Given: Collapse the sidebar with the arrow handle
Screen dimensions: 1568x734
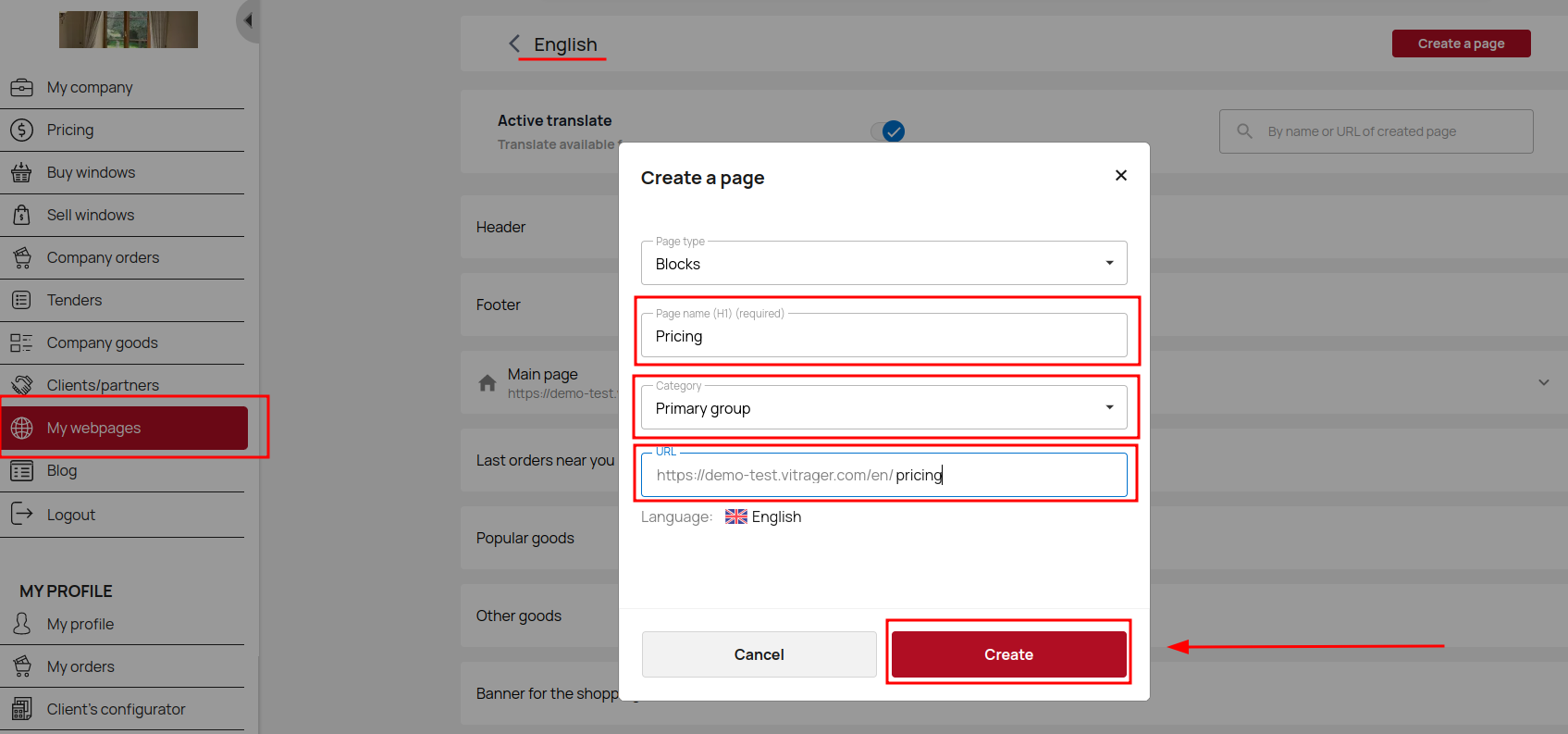Looking at the screenshot, I should [247, 21].
